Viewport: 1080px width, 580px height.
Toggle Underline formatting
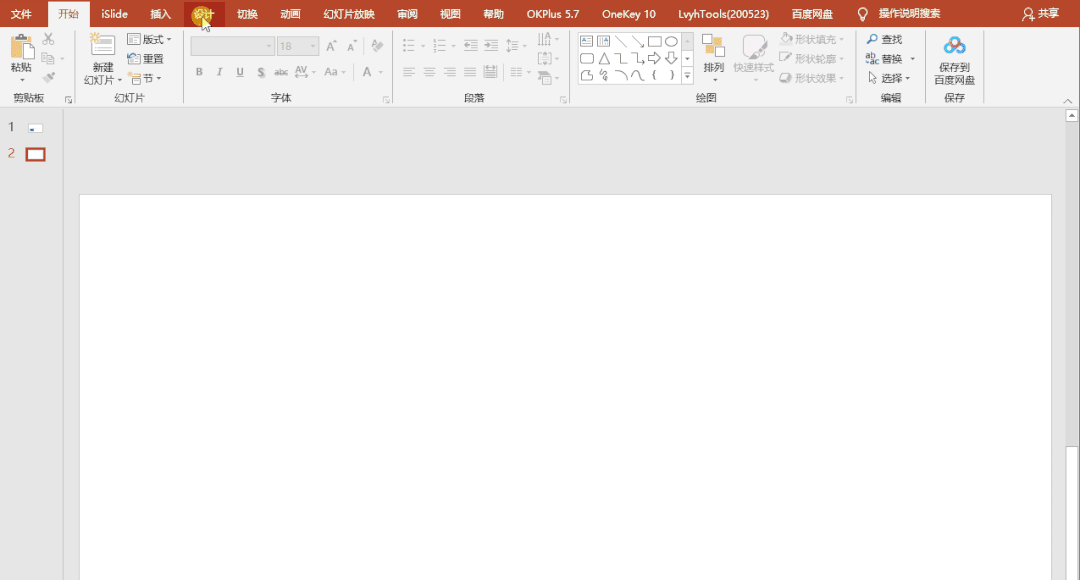click(x=240, y=72)
